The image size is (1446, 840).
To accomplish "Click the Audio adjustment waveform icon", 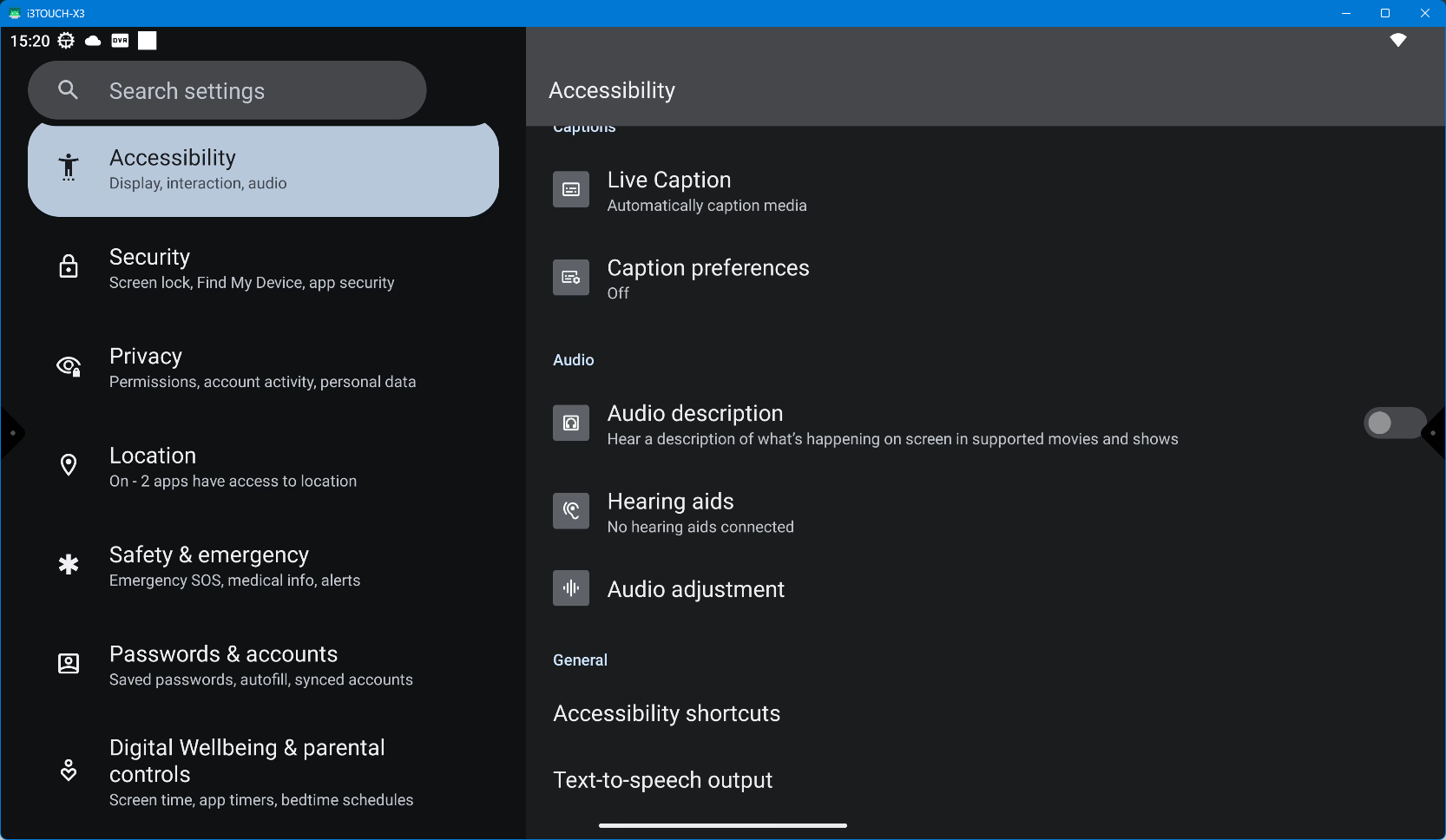I will 571,588.
